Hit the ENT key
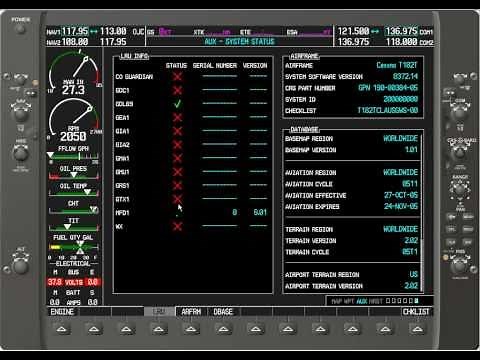 click(468, 242)
